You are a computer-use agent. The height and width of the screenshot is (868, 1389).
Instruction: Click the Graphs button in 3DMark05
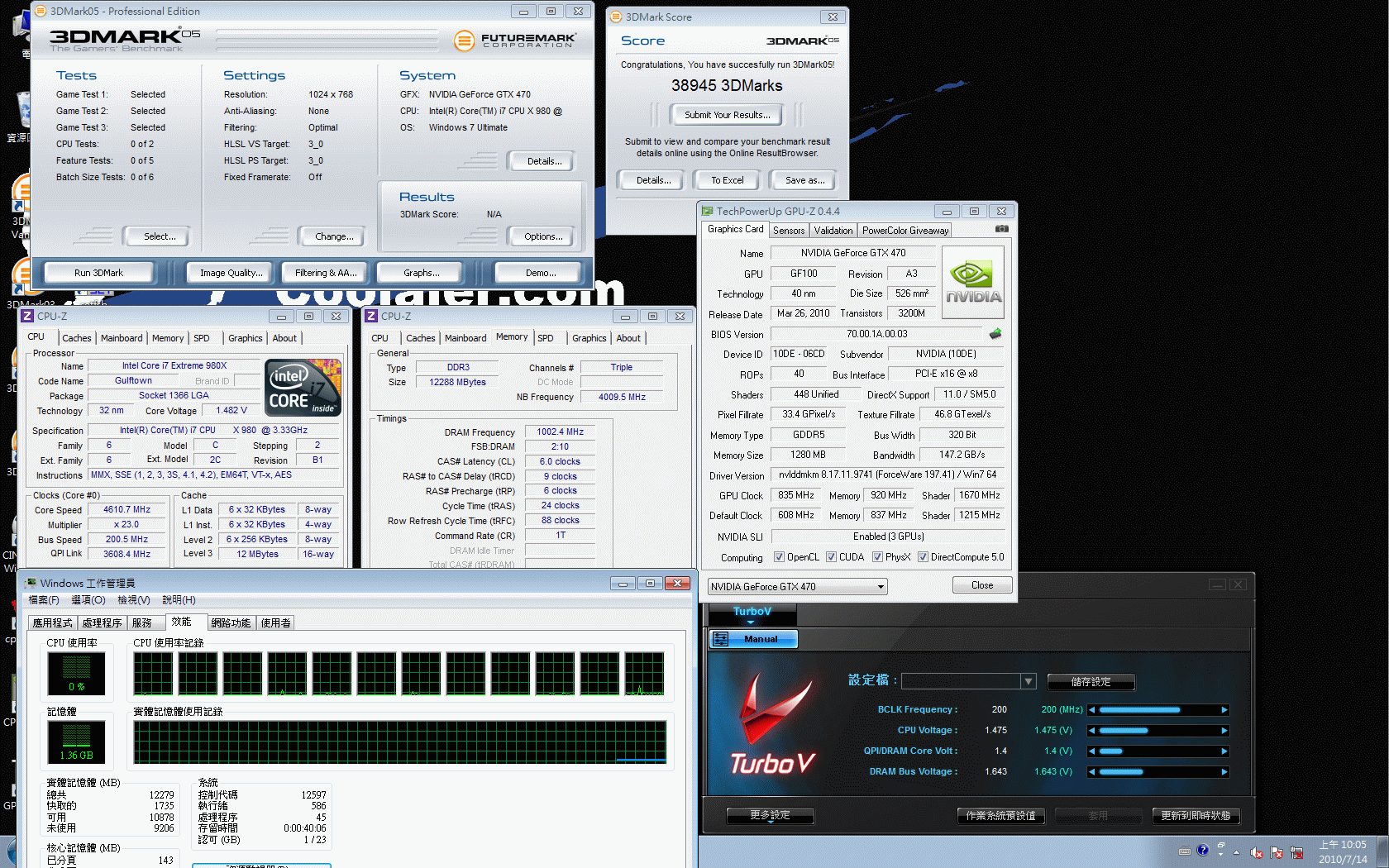tap(422, 273)
